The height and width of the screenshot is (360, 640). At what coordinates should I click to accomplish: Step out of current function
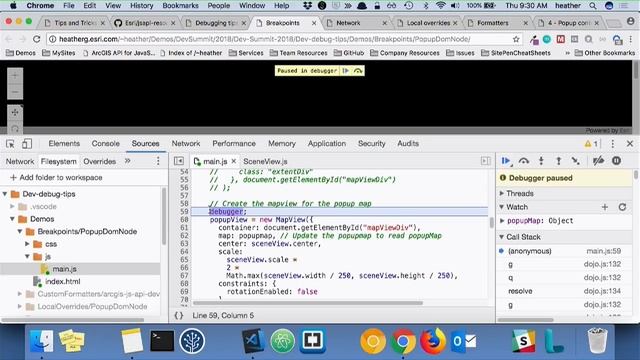558,161
